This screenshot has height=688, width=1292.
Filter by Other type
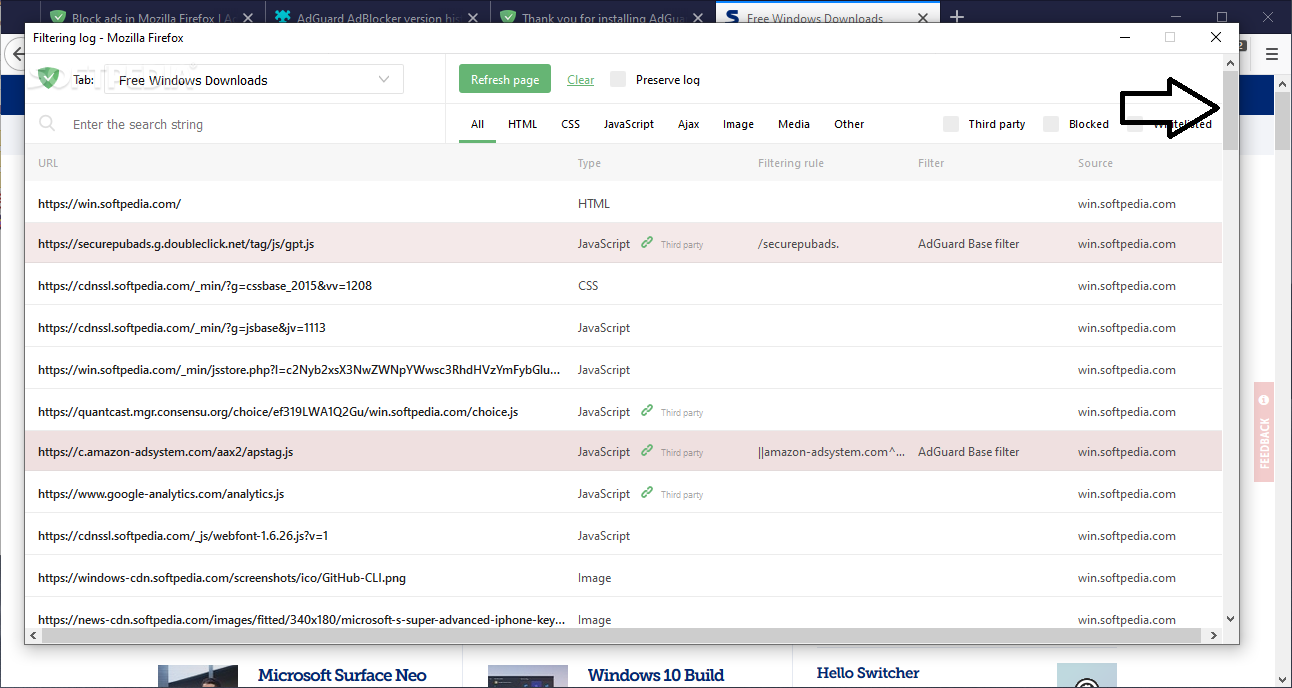point(849,124)
